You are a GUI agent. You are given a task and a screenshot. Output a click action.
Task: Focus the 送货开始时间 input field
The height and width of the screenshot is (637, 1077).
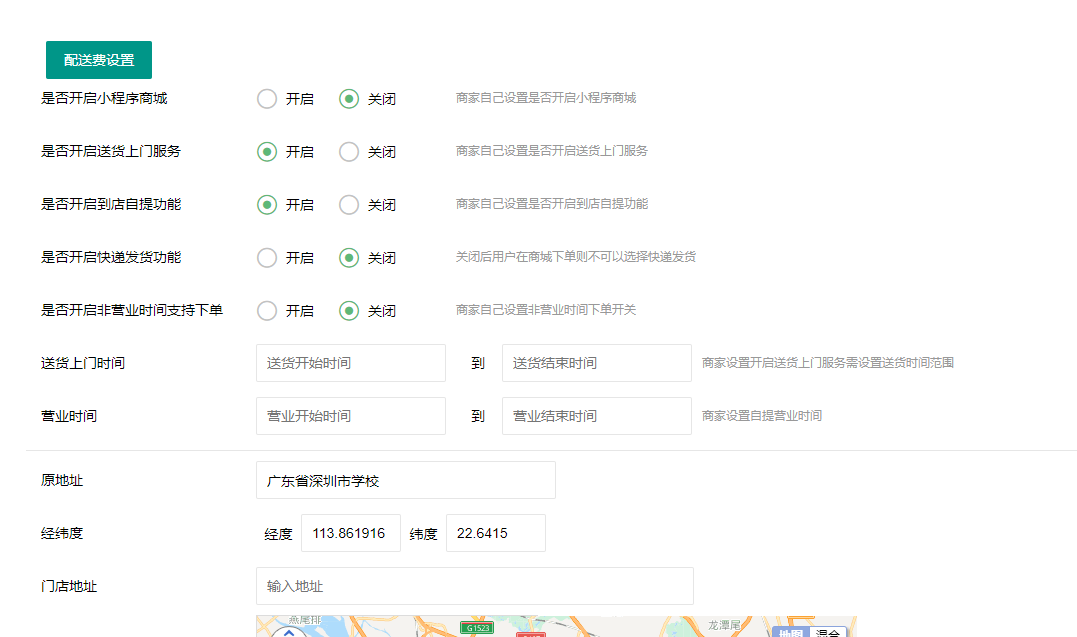tap(351, 363)
